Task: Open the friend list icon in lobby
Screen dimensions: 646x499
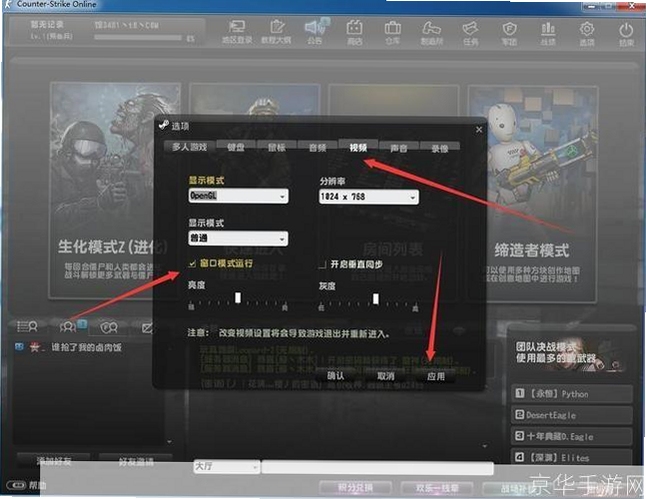Action: click(27, 326)
